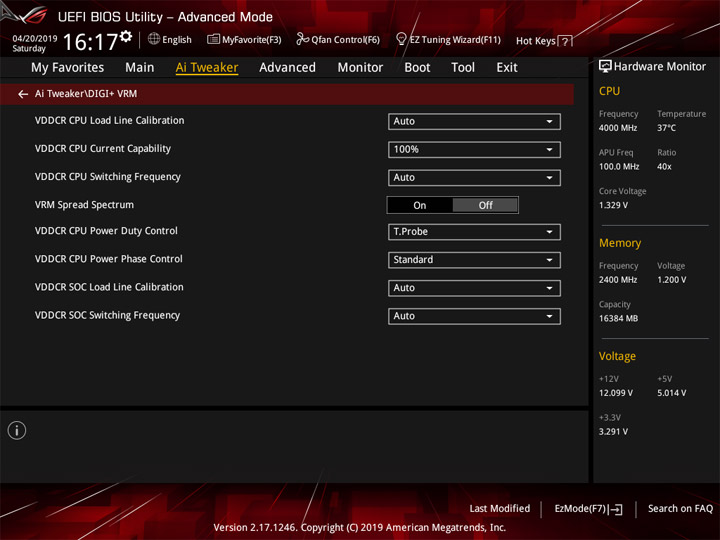720x540 pixels.
Task: Click the 37°C temperature value
Action: (666, 128)
